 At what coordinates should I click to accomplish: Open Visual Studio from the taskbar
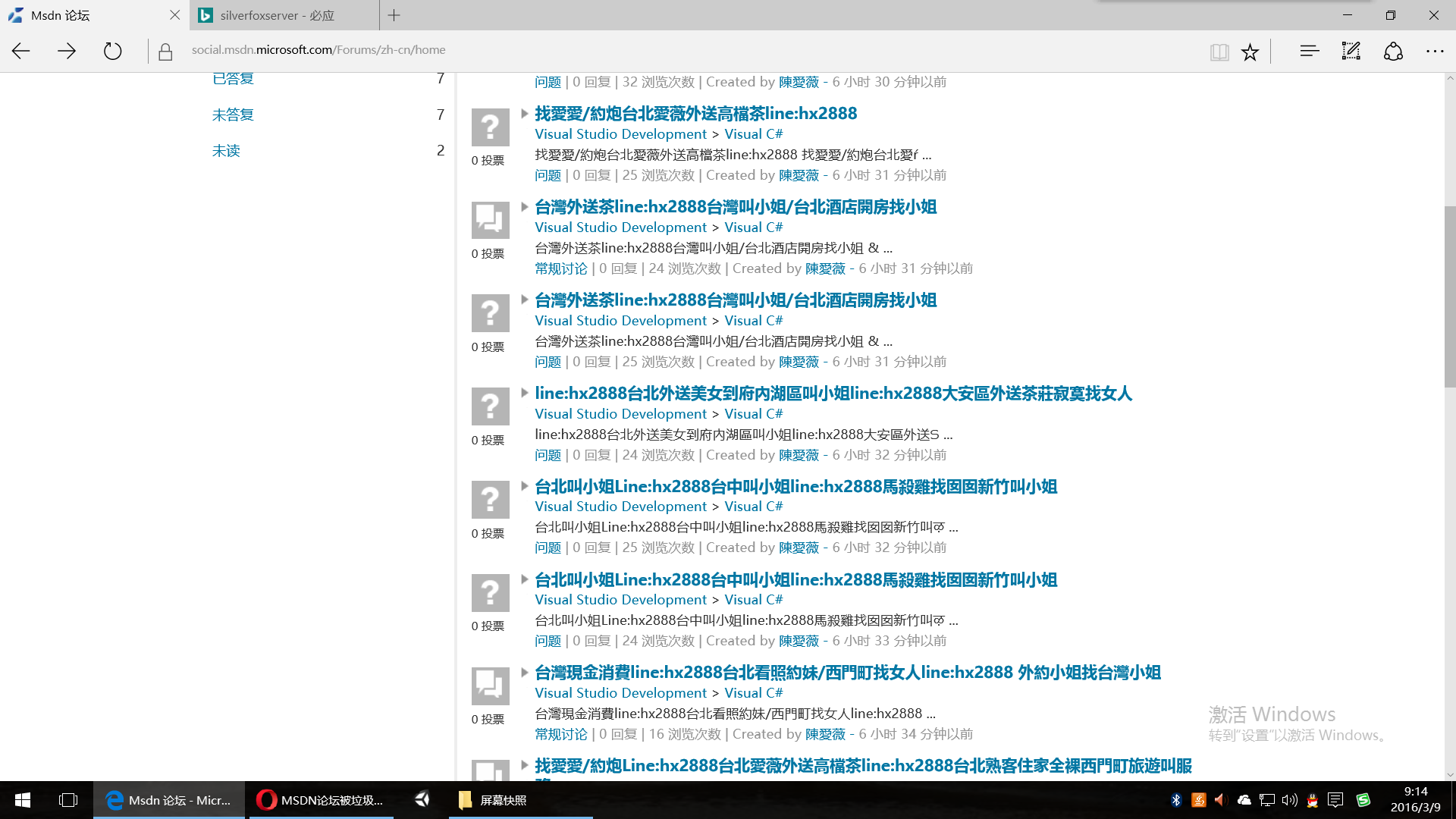[x=422, y=799]
